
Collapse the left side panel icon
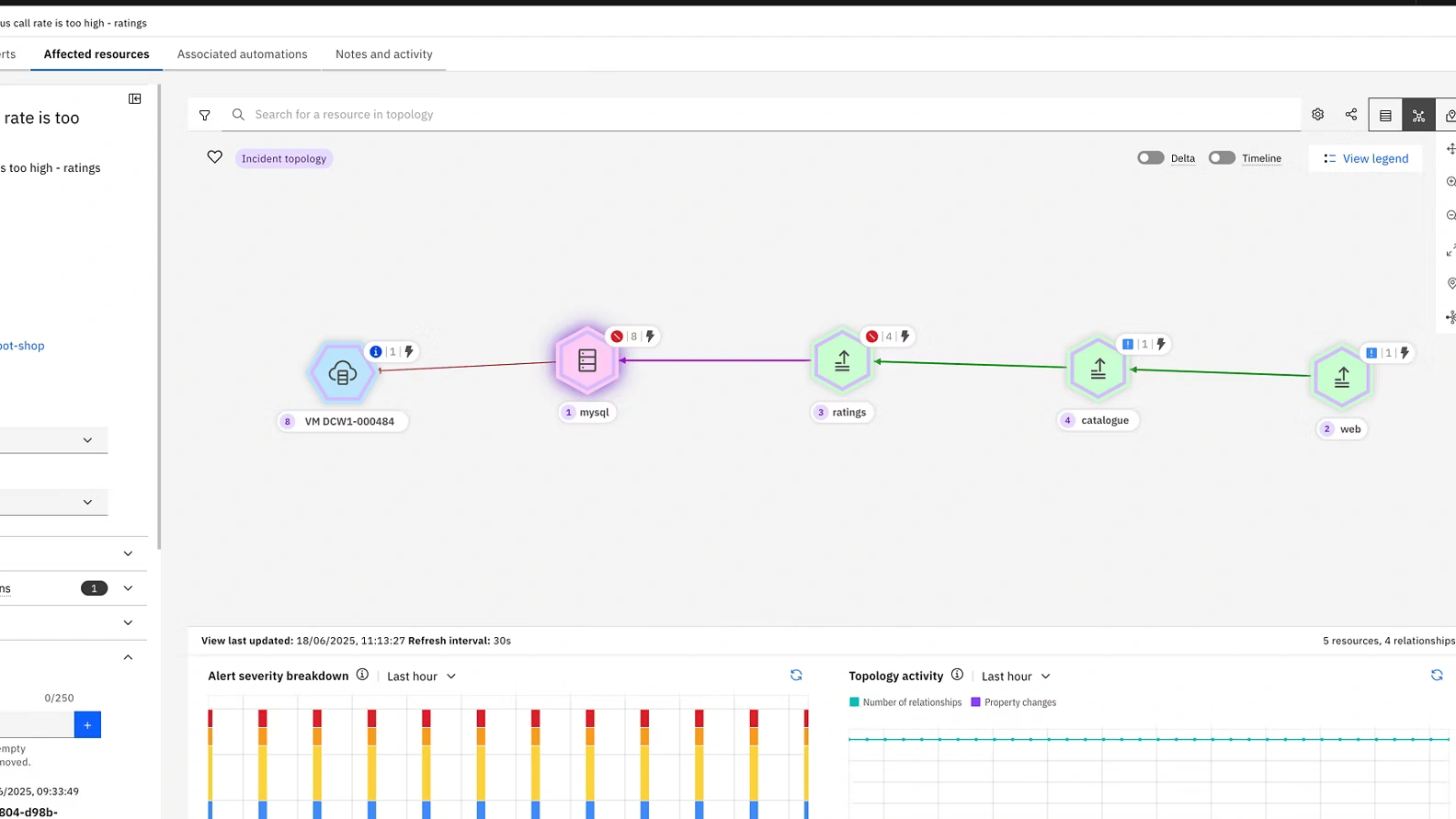click(x=135, y=98)
